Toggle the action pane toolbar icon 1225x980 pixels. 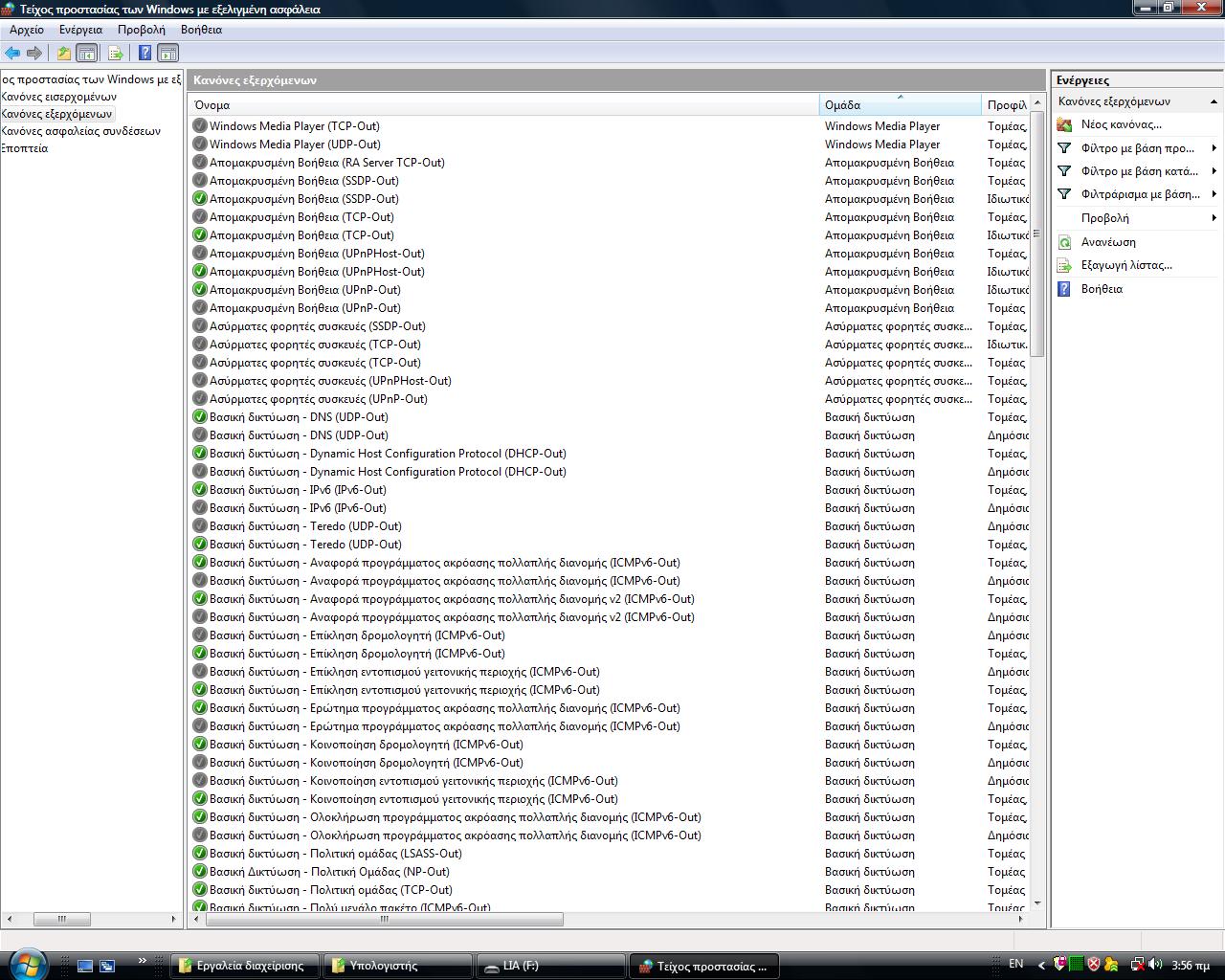(x=167, y=54)
